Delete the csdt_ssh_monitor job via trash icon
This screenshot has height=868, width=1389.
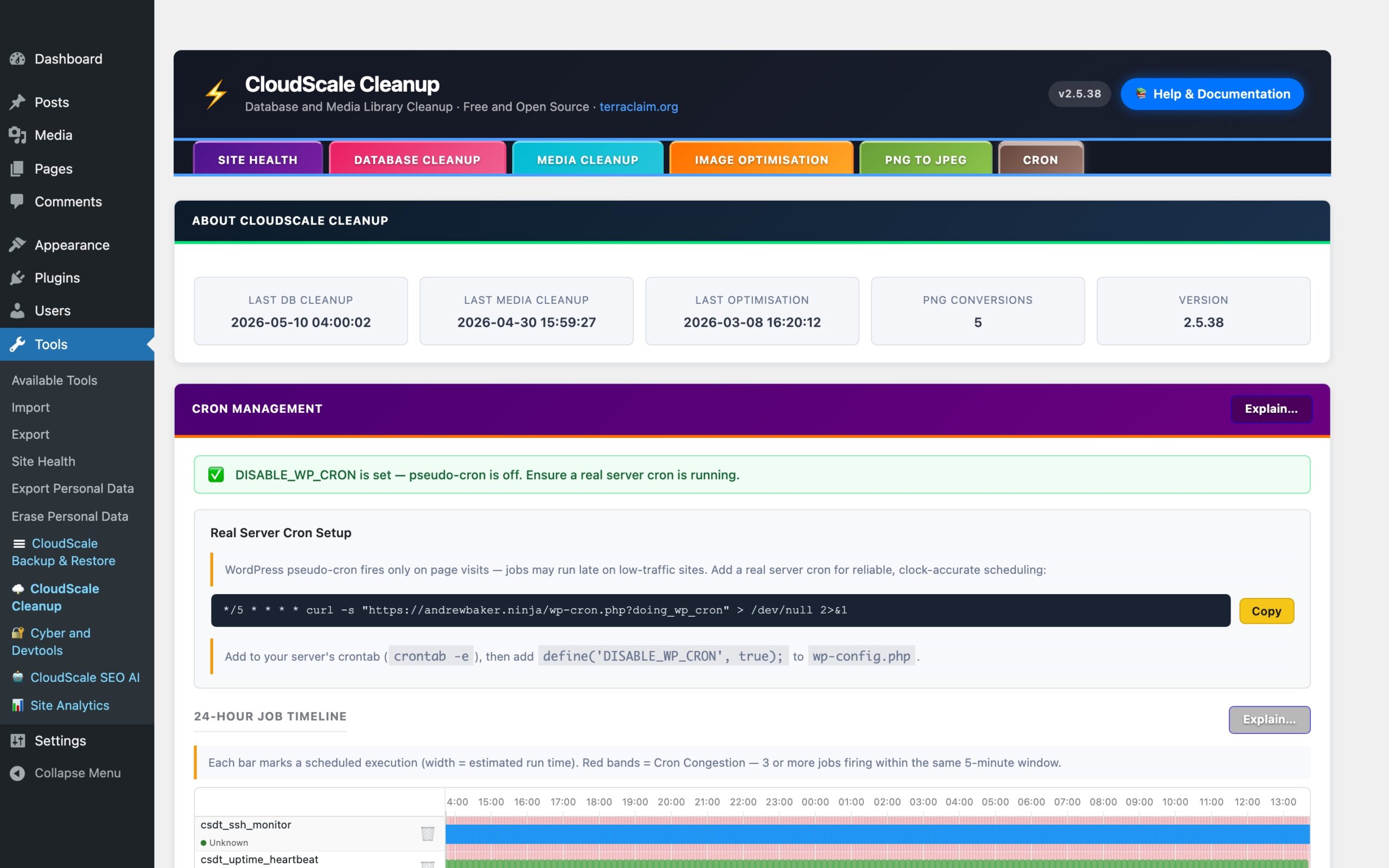click(428, 834)
